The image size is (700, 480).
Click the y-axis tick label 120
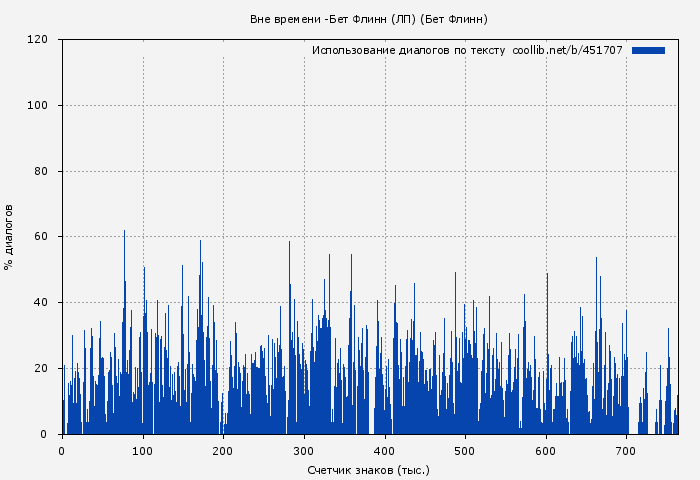[38, 40]
